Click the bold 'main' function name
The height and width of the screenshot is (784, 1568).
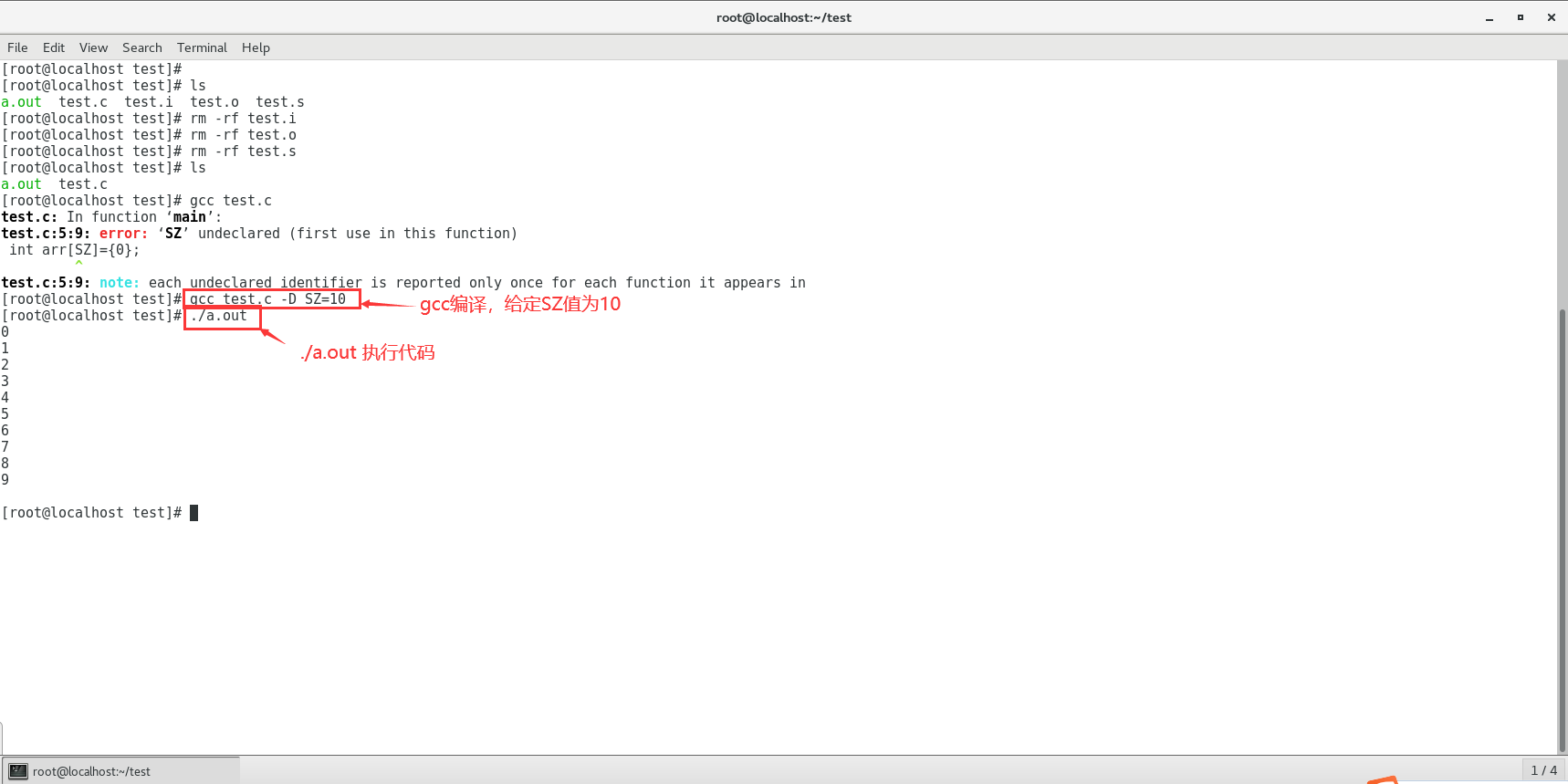190,217
